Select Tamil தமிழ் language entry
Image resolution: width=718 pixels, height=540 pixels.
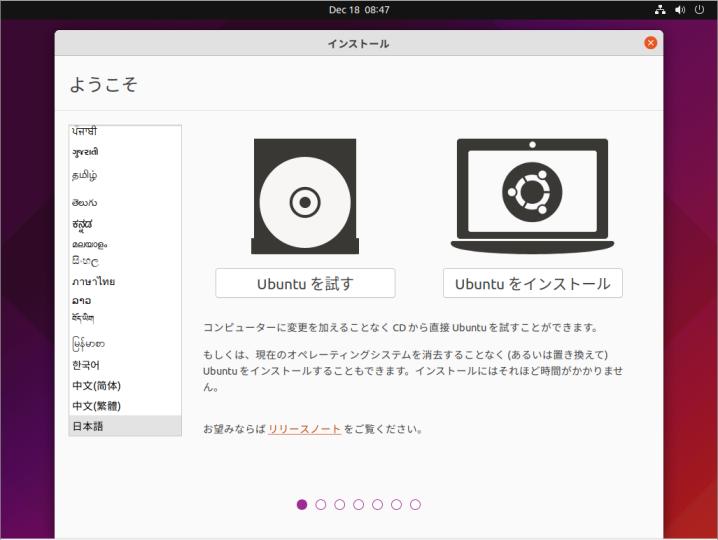click(125, 175)
